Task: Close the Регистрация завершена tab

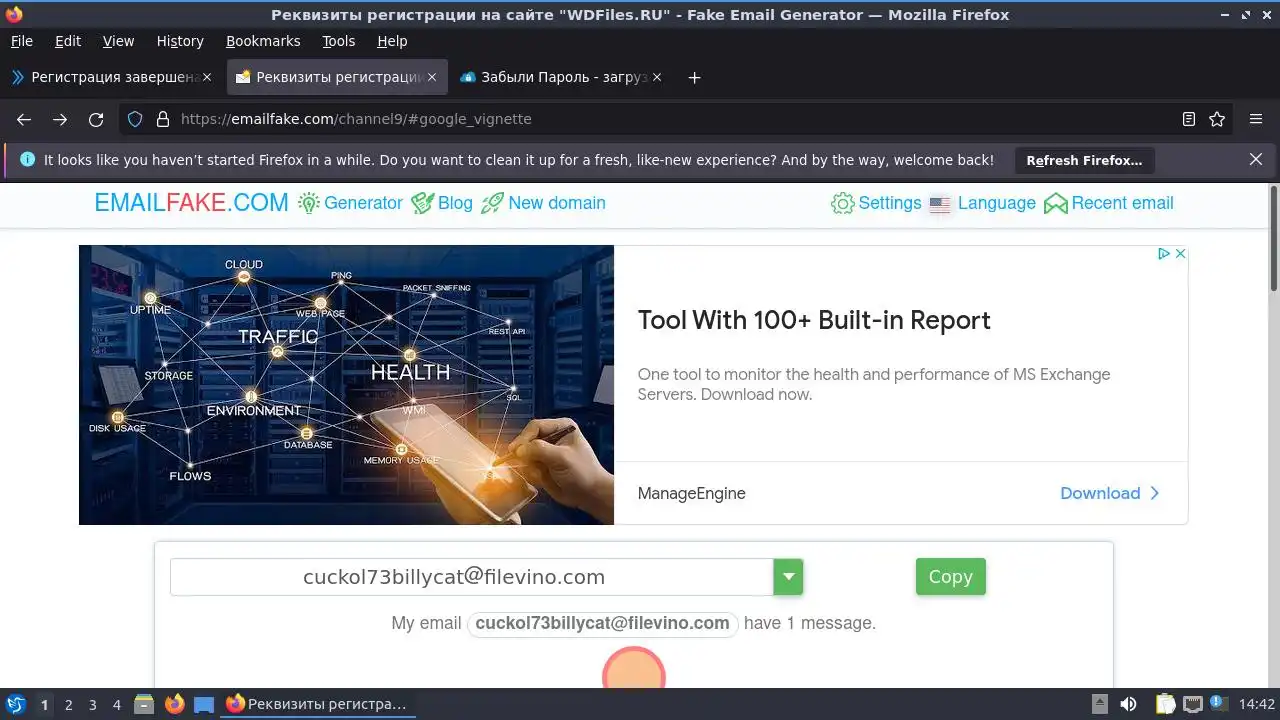Action: click(x=208, y=77)
